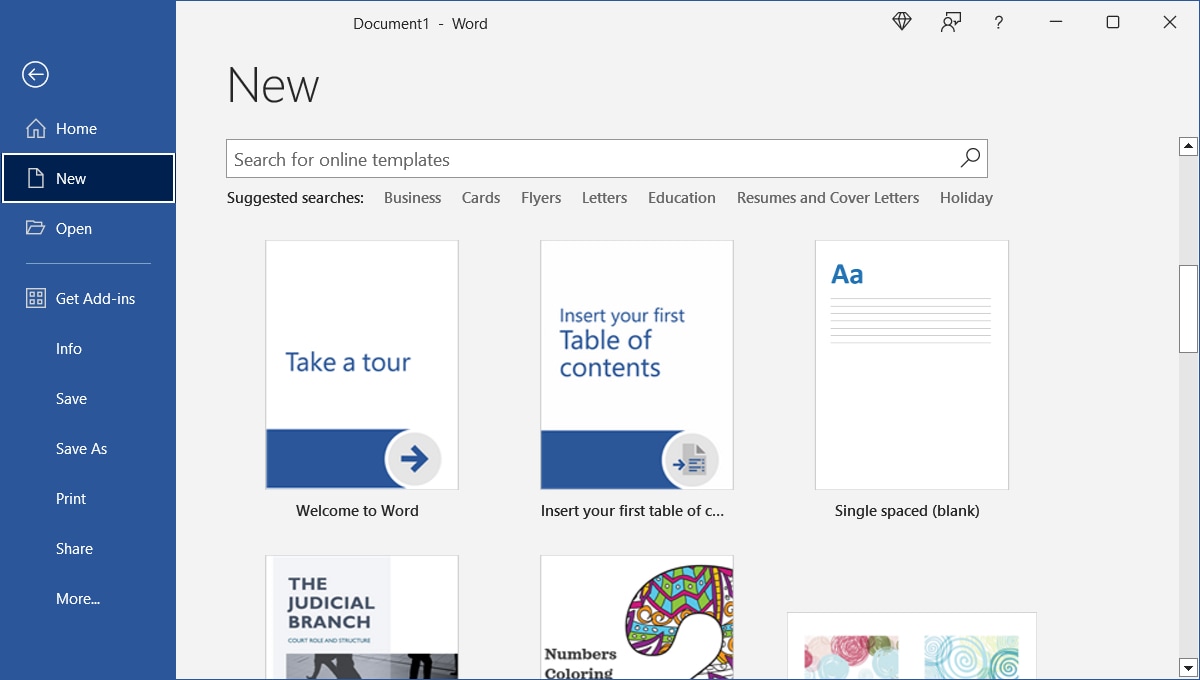Switch to the New section

tap(70, 178)
